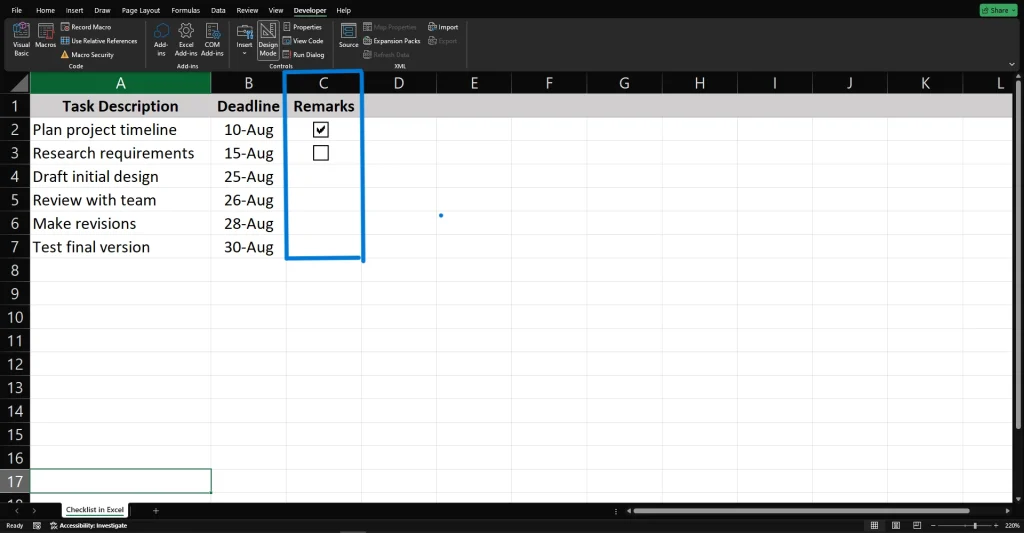1024x533 pixels.
Task: Select the cell Test final version
Action: (121, 247)
